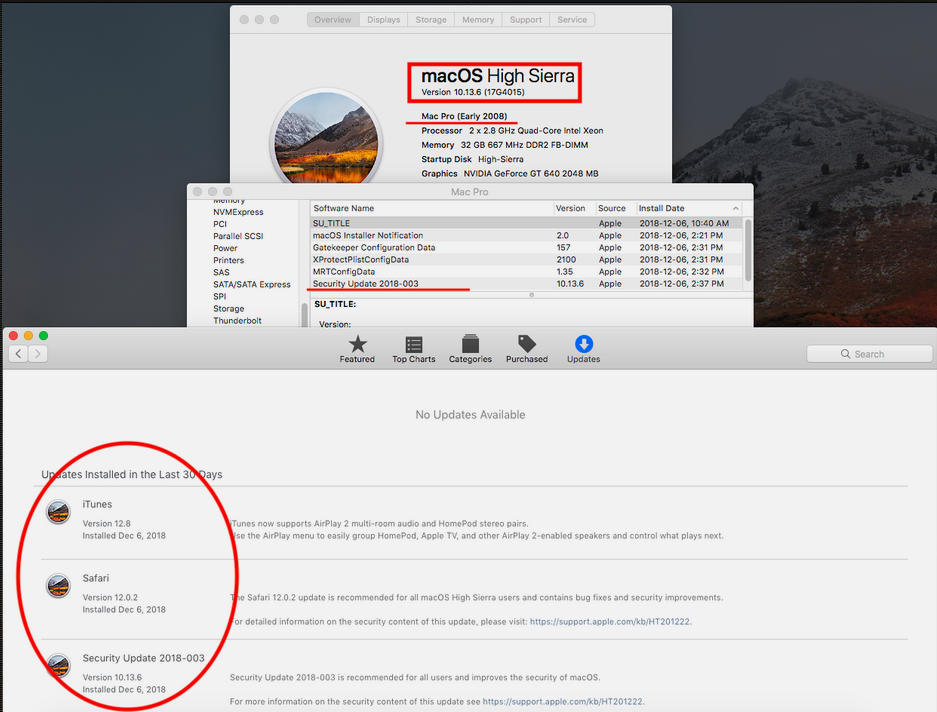Switch to Displays tab in About This Mac

click(384, 20)
